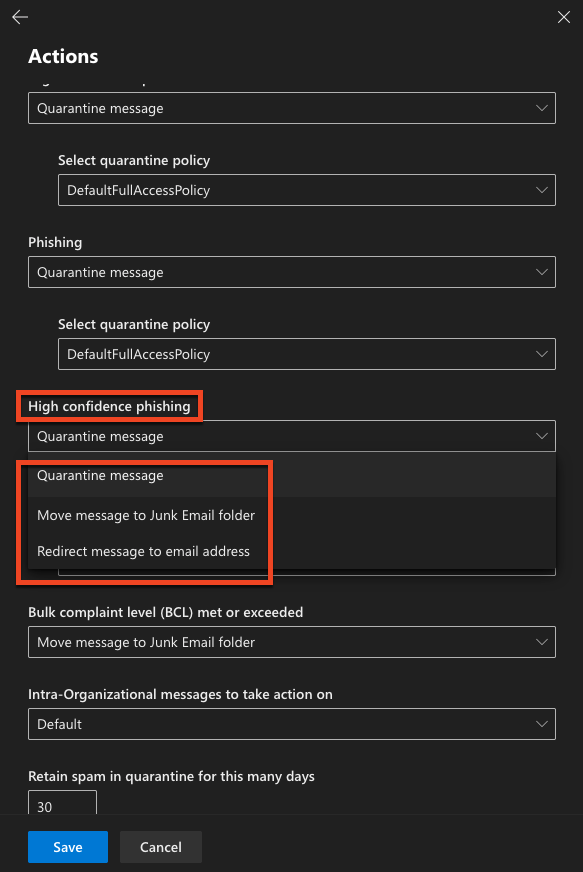Select Redirect message to email address option
Screen dimensions: 583x872
pos(145,551)
